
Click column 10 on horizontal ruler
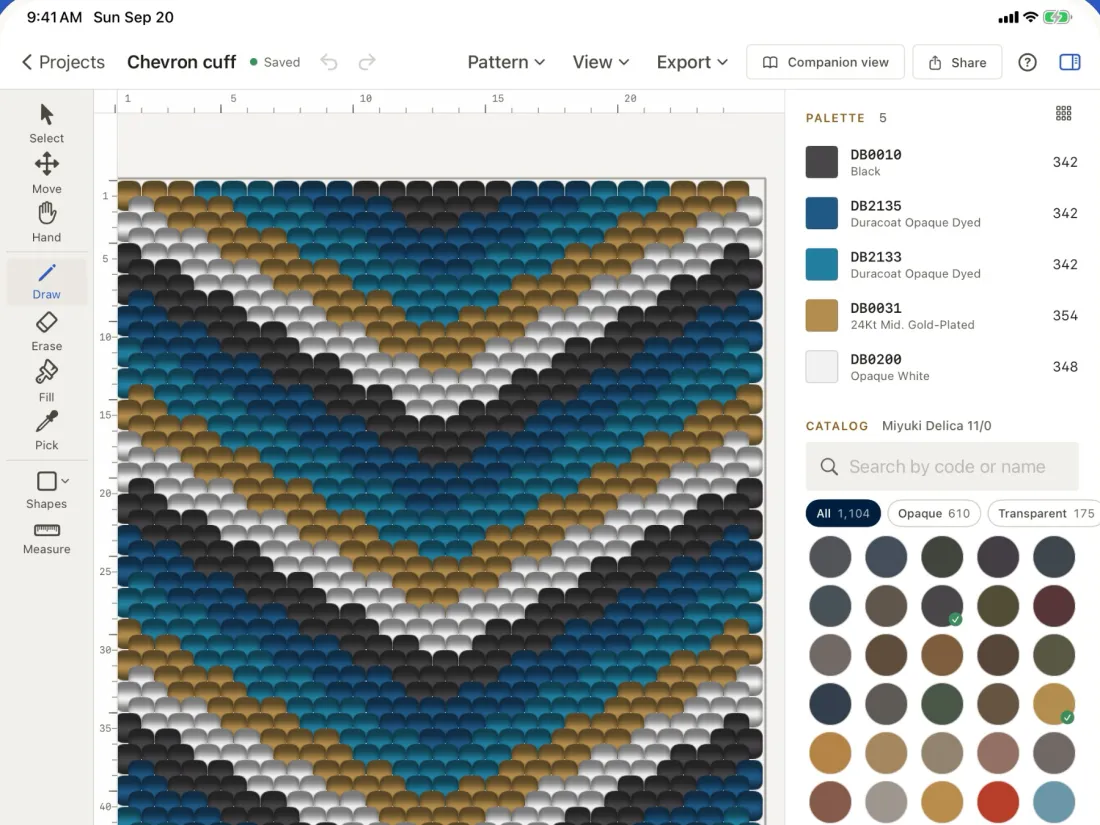(365, 99)
